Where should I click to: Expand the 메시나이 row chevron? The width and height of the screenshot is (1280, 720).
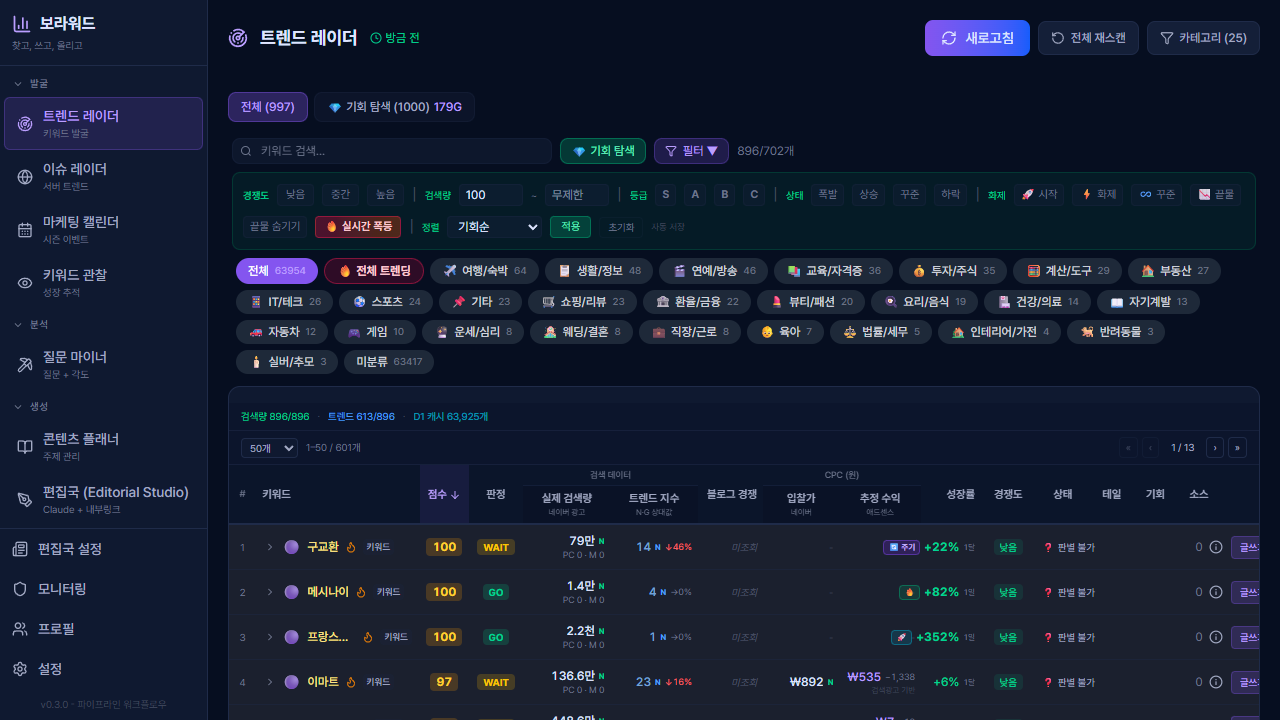(269, 592)
